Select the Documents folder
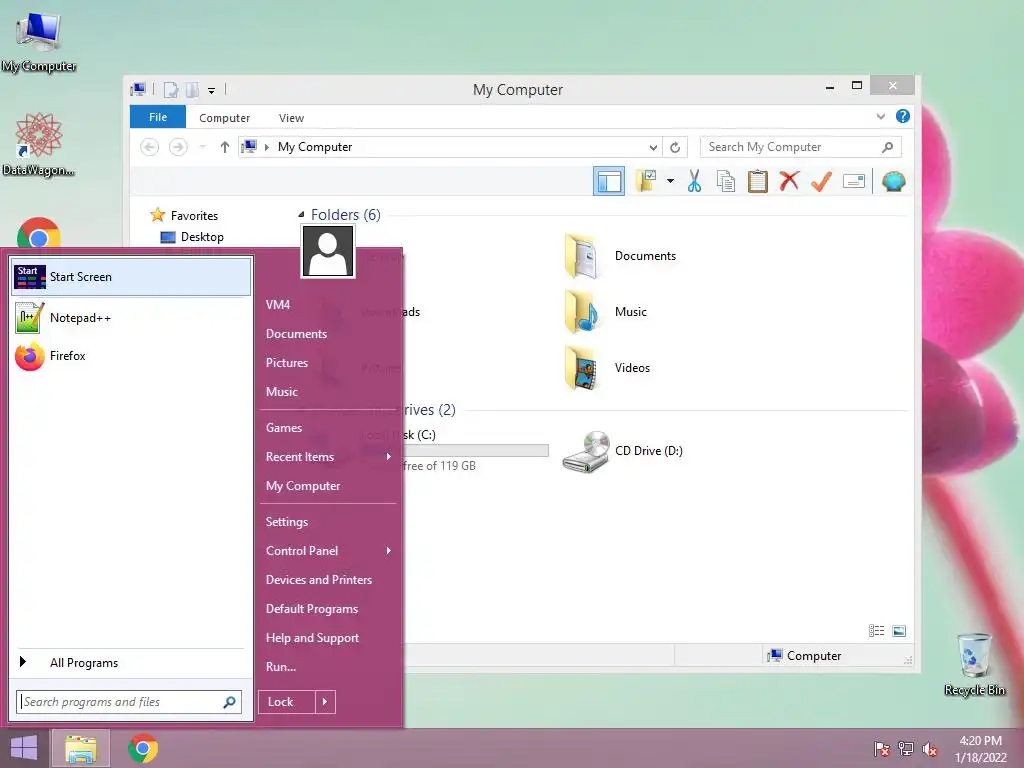1024x768 pixels. click(x=620, y=256)
